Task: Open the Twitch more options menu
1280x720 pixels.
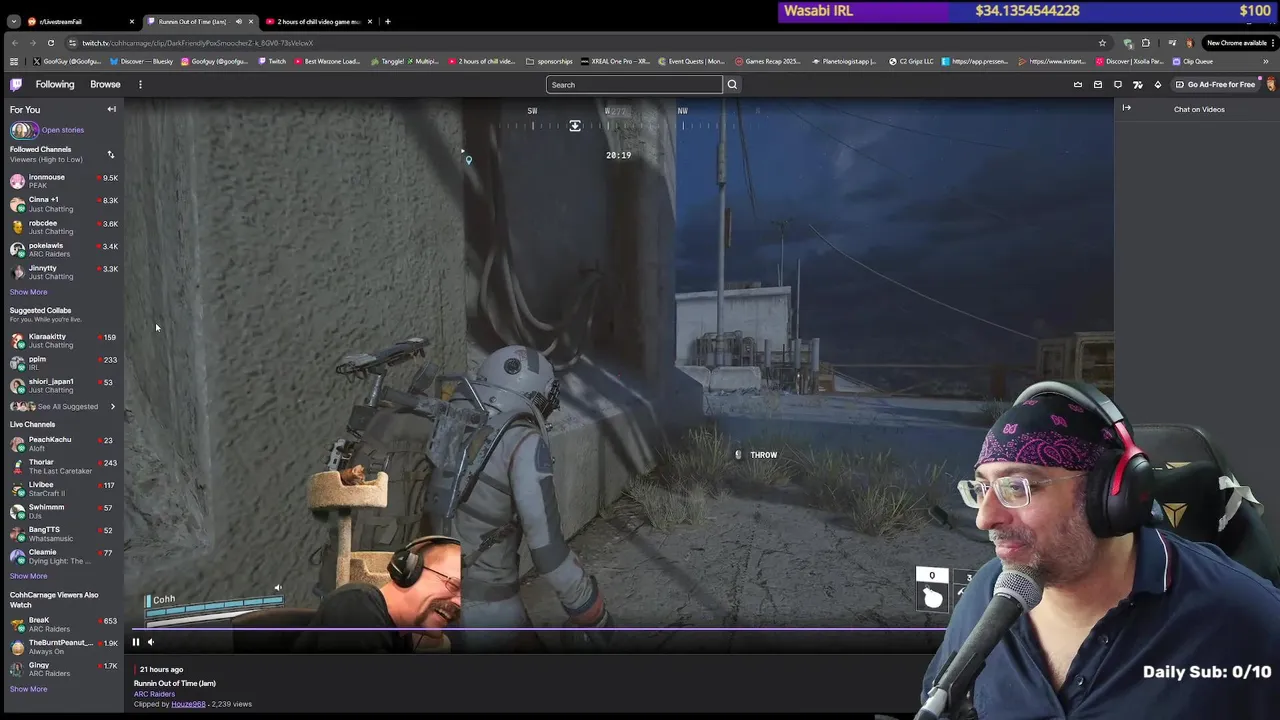Action: tap(140, 85)
